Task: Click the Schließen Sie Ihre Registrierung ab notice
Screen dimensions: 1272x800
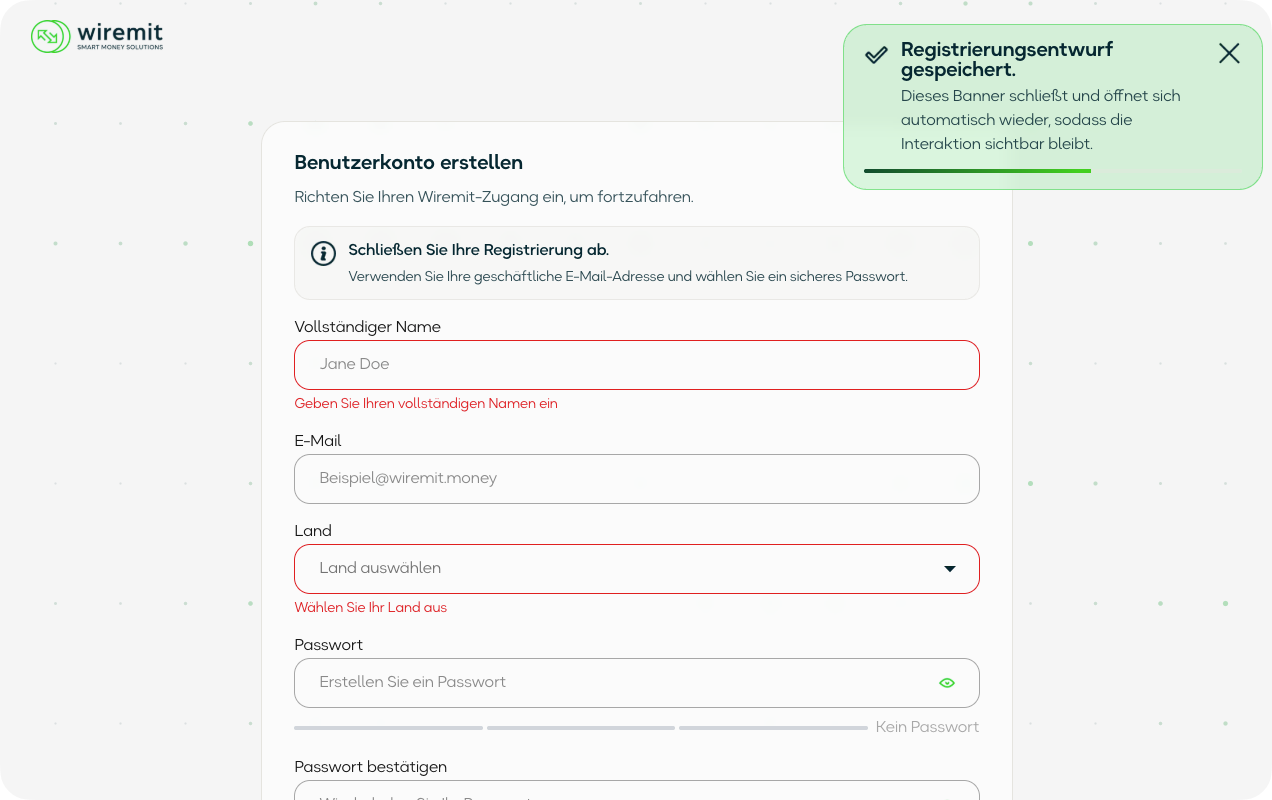Action: 637,263
